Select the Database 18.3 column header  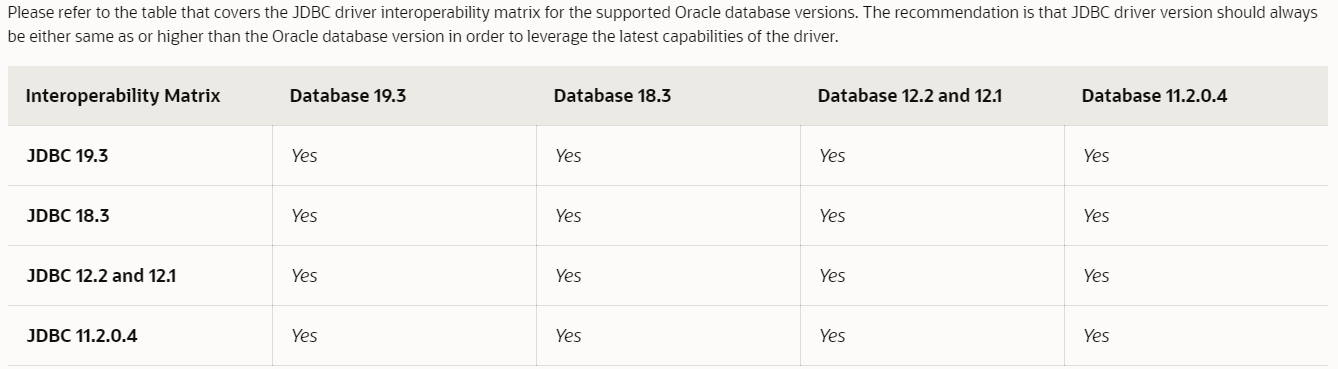click(612, 96)
